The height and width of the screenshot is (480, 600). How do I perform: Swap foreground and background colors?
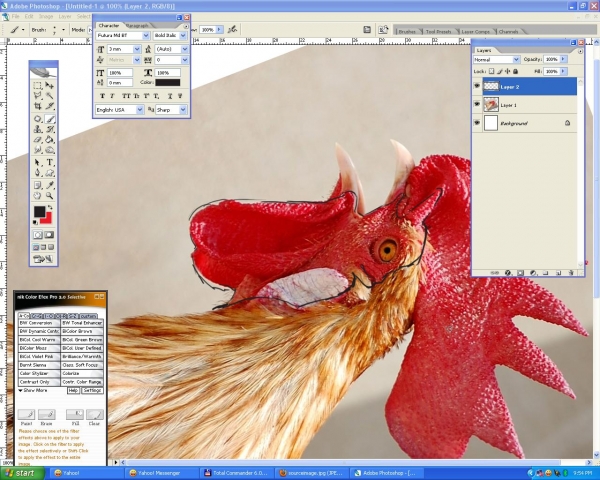(50, 207)
